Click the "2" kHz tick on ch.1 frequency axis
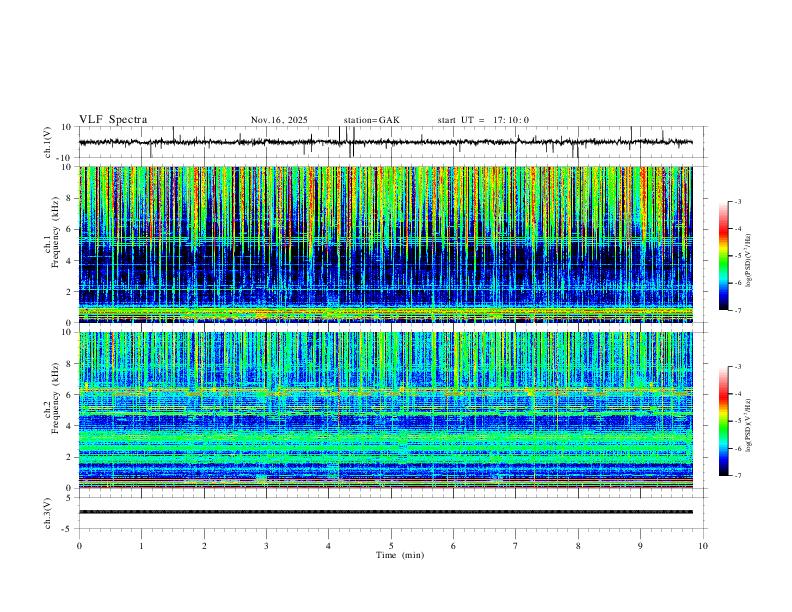792x612 pixels. click(71, 291)
